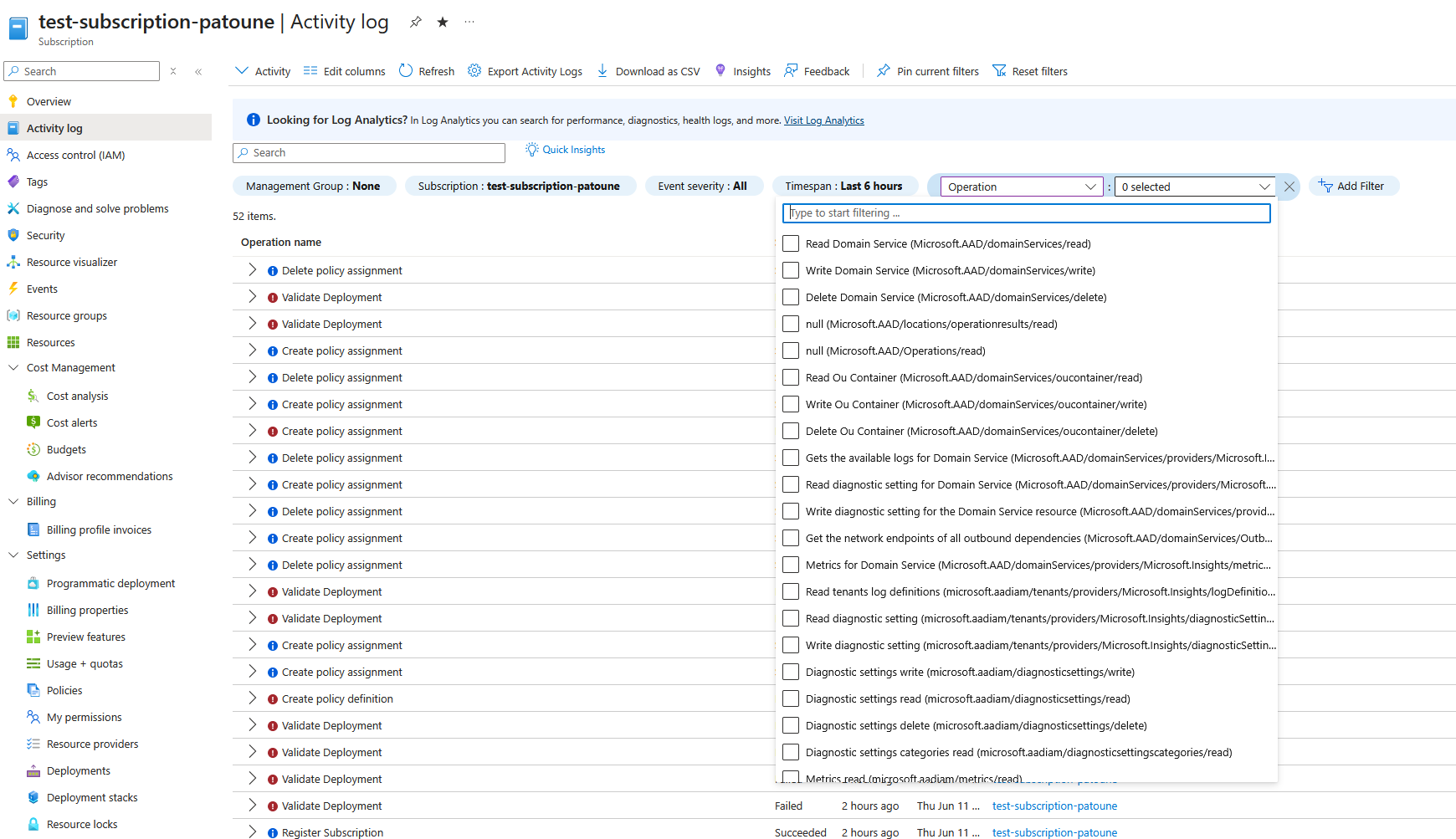Collapse the Billing section

click(13, 501)
